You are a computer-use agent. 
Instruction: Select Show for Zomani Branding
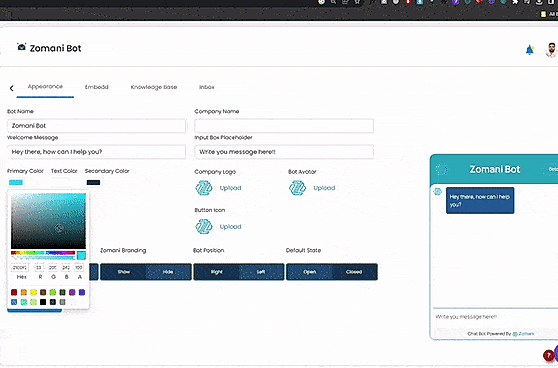coord(123,272)
